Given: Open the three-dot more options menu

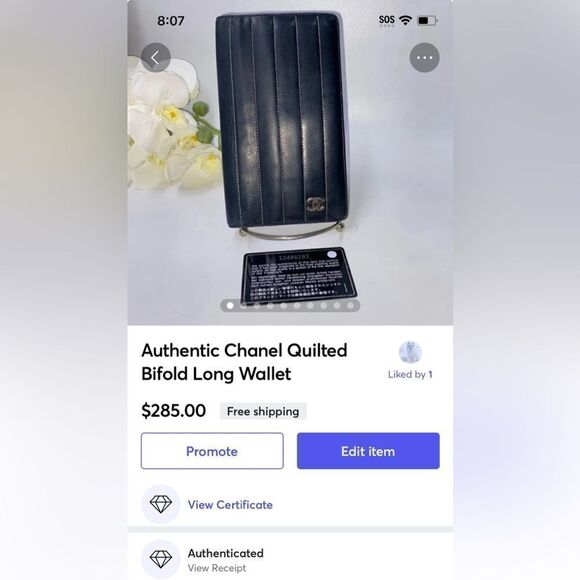Looking at the screenshot, I should 424,57.
